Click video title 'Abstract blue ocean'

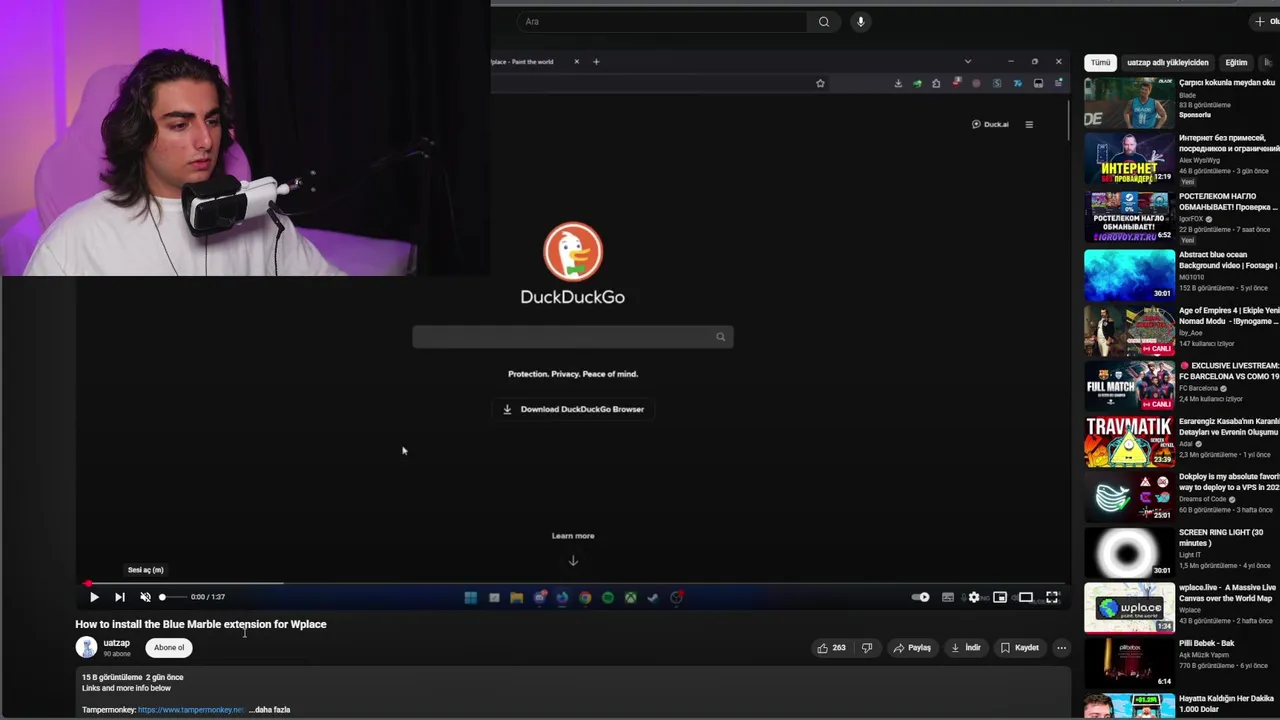1227,260
